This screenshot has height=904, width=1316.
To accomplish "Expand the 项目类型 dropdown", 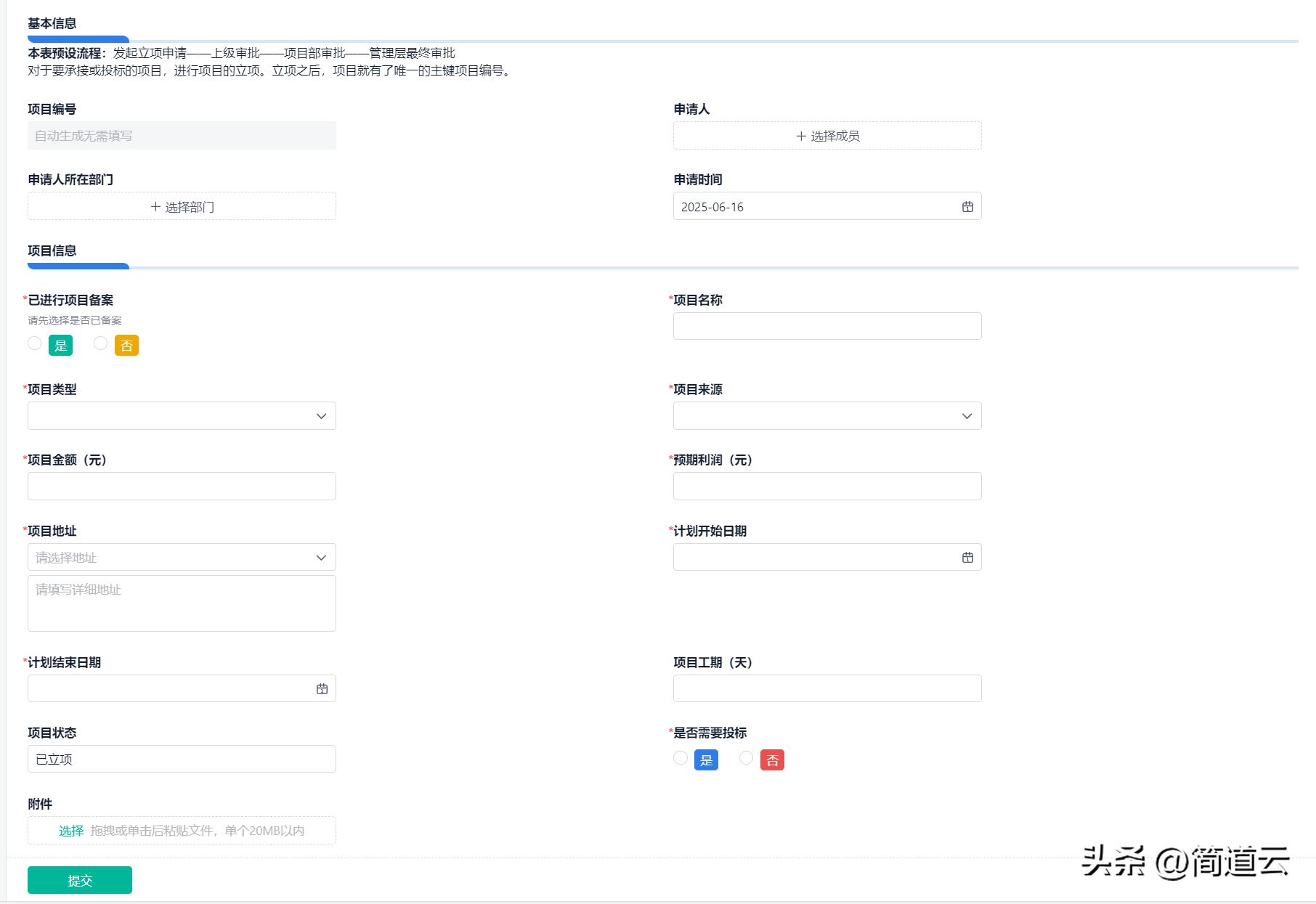I will pyautogui.click(x=322, y=415).
